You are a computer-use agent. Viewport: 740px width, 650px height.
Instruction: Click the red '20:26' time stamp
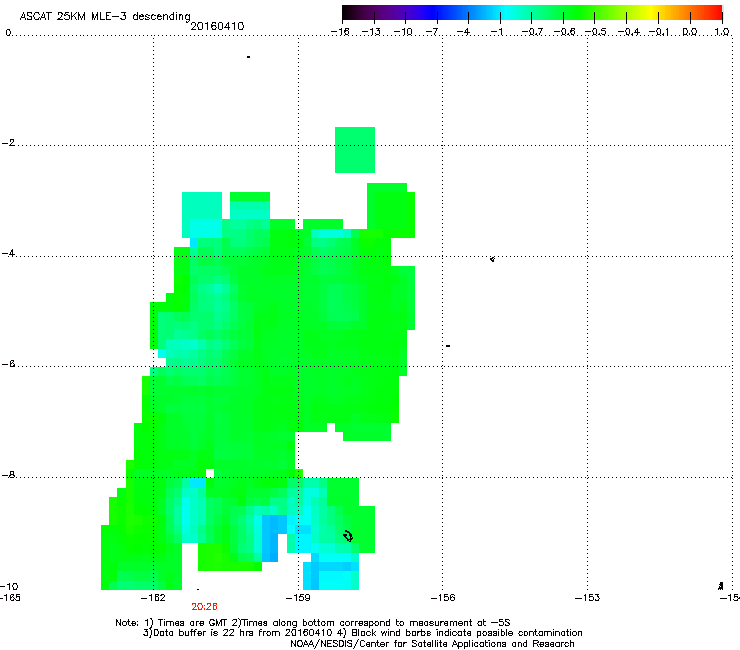click(x=204, y=607)
